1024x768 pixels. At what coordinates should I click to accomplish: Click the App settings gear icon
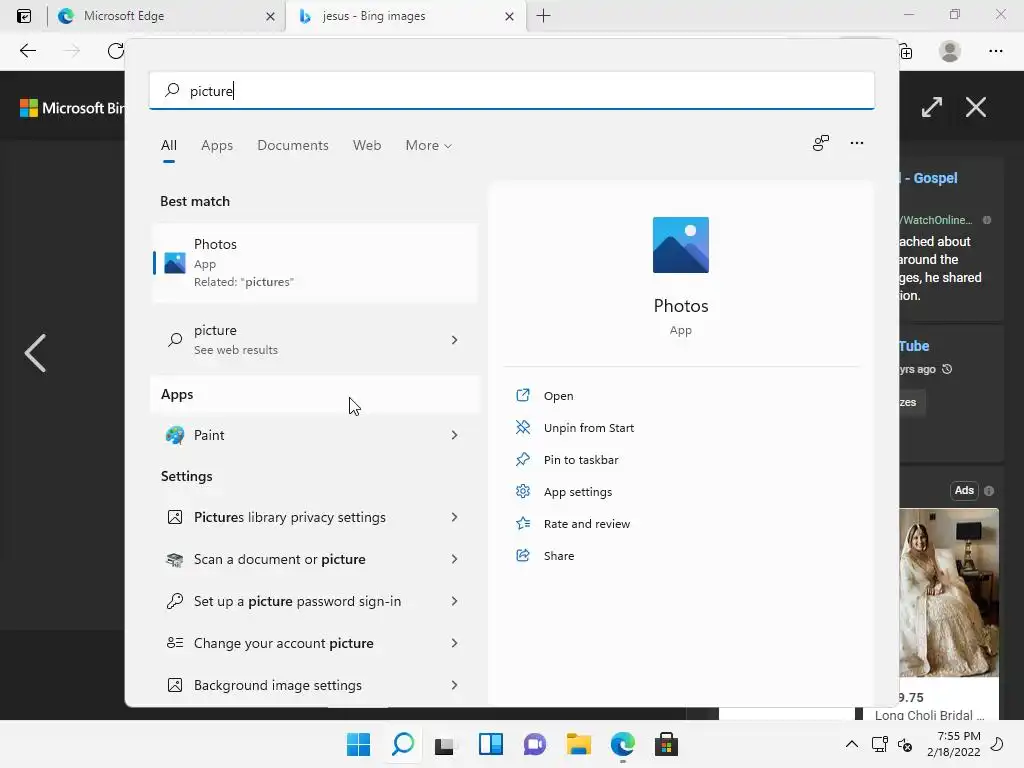[522, 491]
